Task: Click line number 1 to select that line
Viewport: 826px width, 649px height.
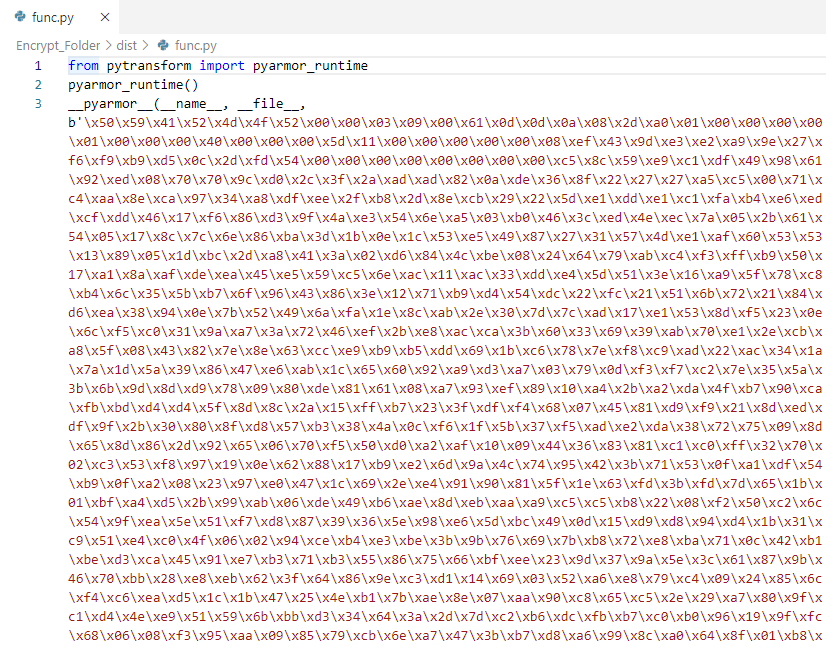Action: (x=37, y=65)
